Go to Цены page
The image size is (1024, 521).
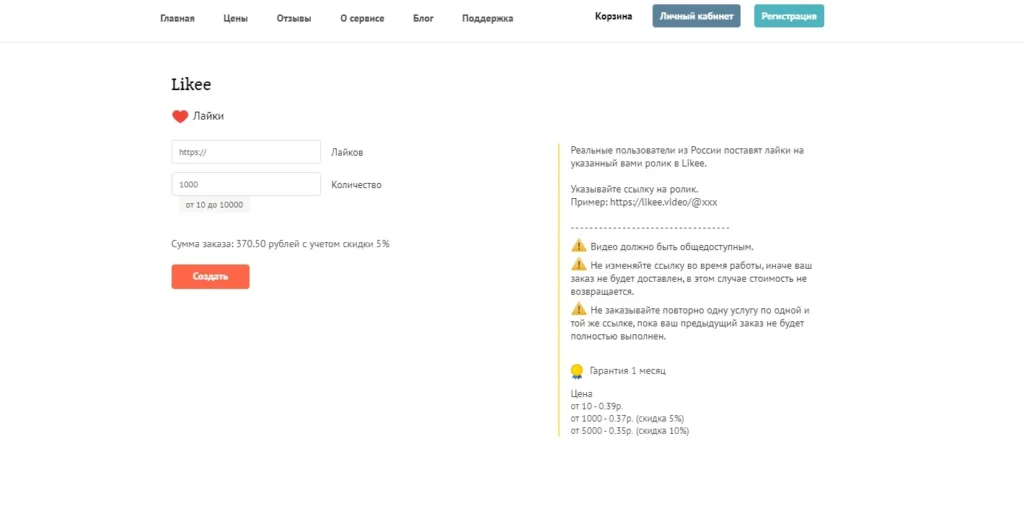pyautogui.click(x=235, y=18)
